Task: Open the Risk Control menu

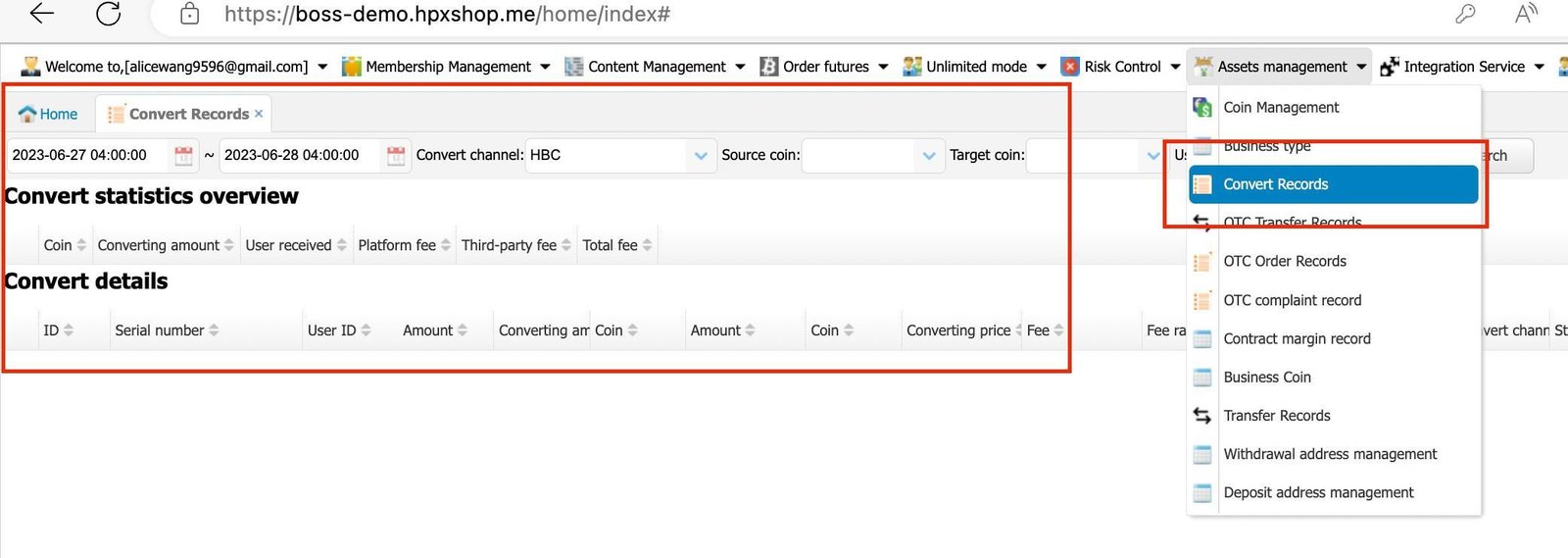Action: (1122, 67)
